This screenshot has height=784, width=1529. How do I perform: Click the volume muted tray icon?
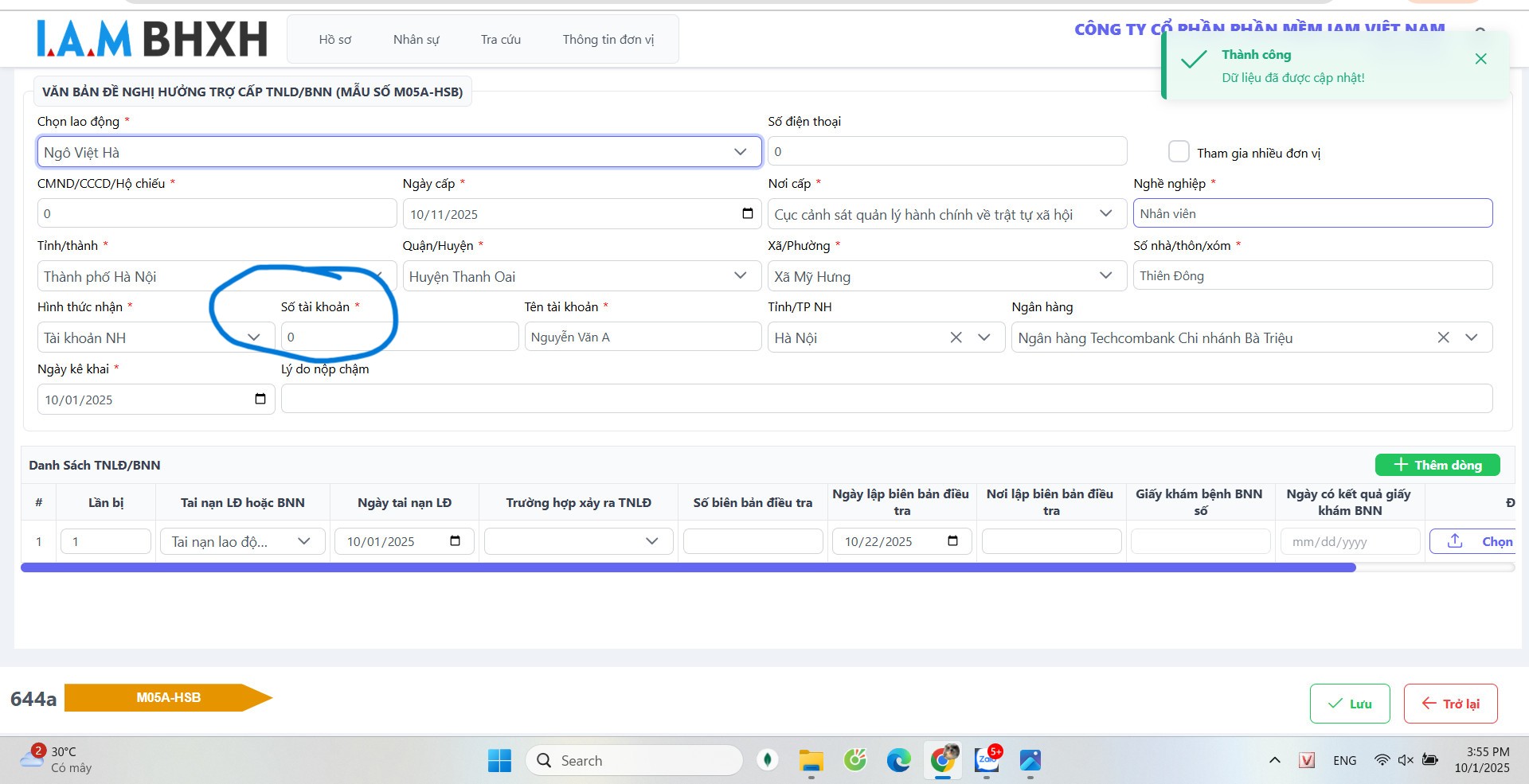pyautogui.click(x=1406, y=760)
